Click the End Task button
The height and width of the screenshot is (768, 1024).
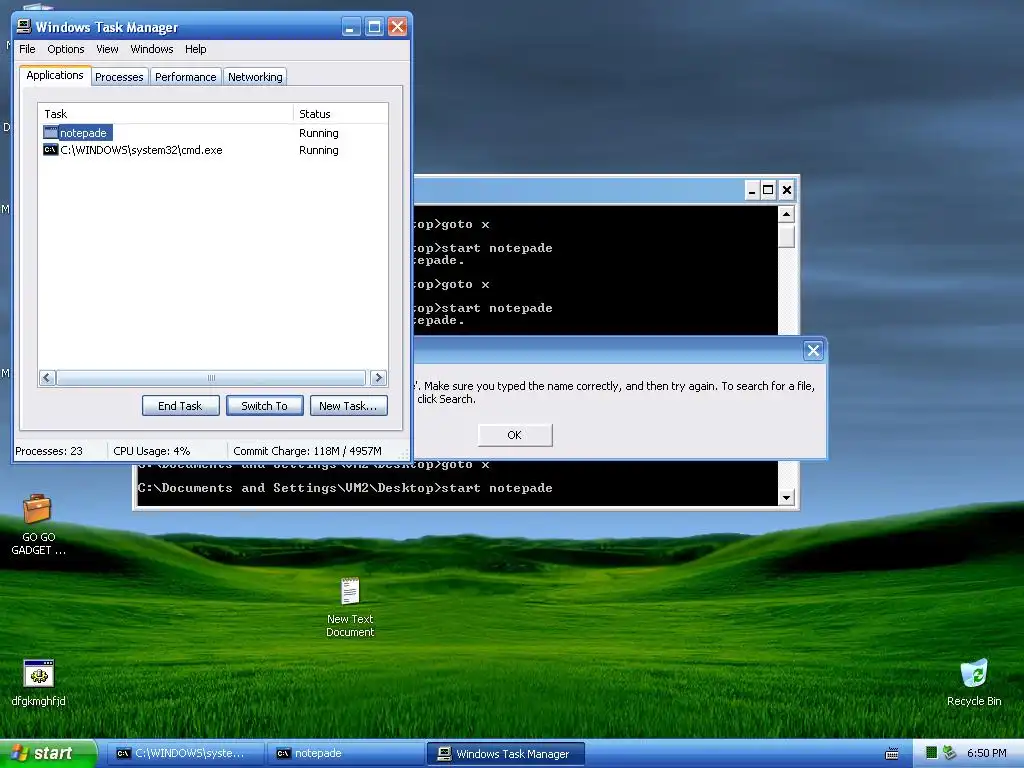coord(180,406)
